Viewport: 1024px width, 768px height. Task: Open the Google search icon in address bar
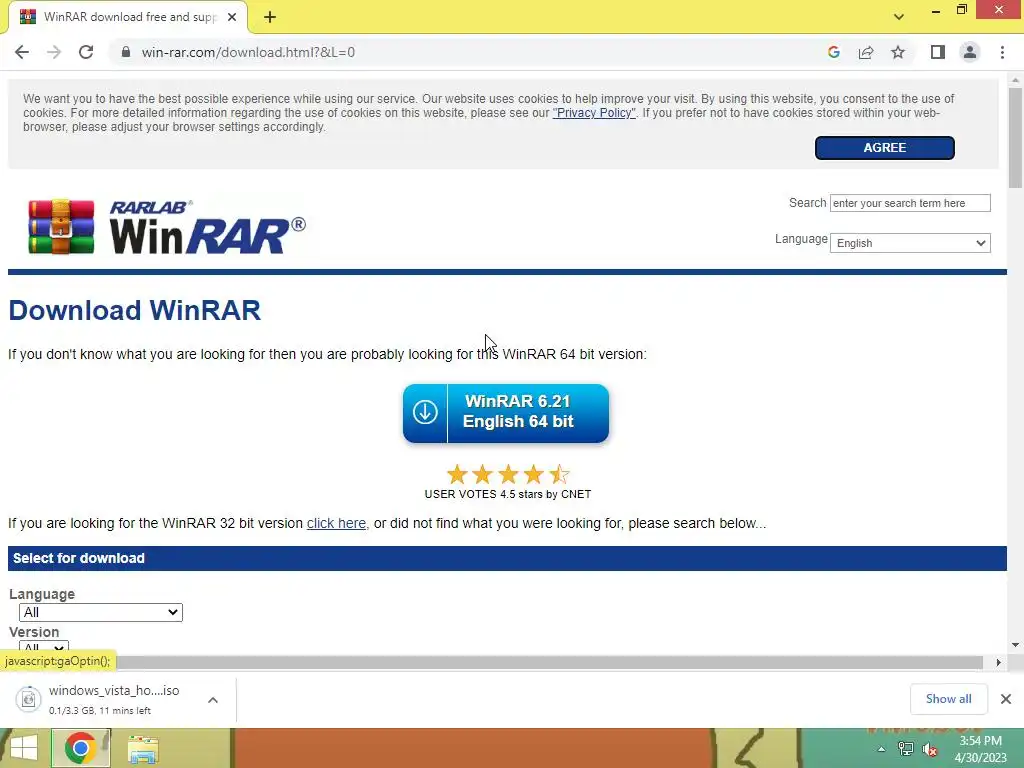833,52
